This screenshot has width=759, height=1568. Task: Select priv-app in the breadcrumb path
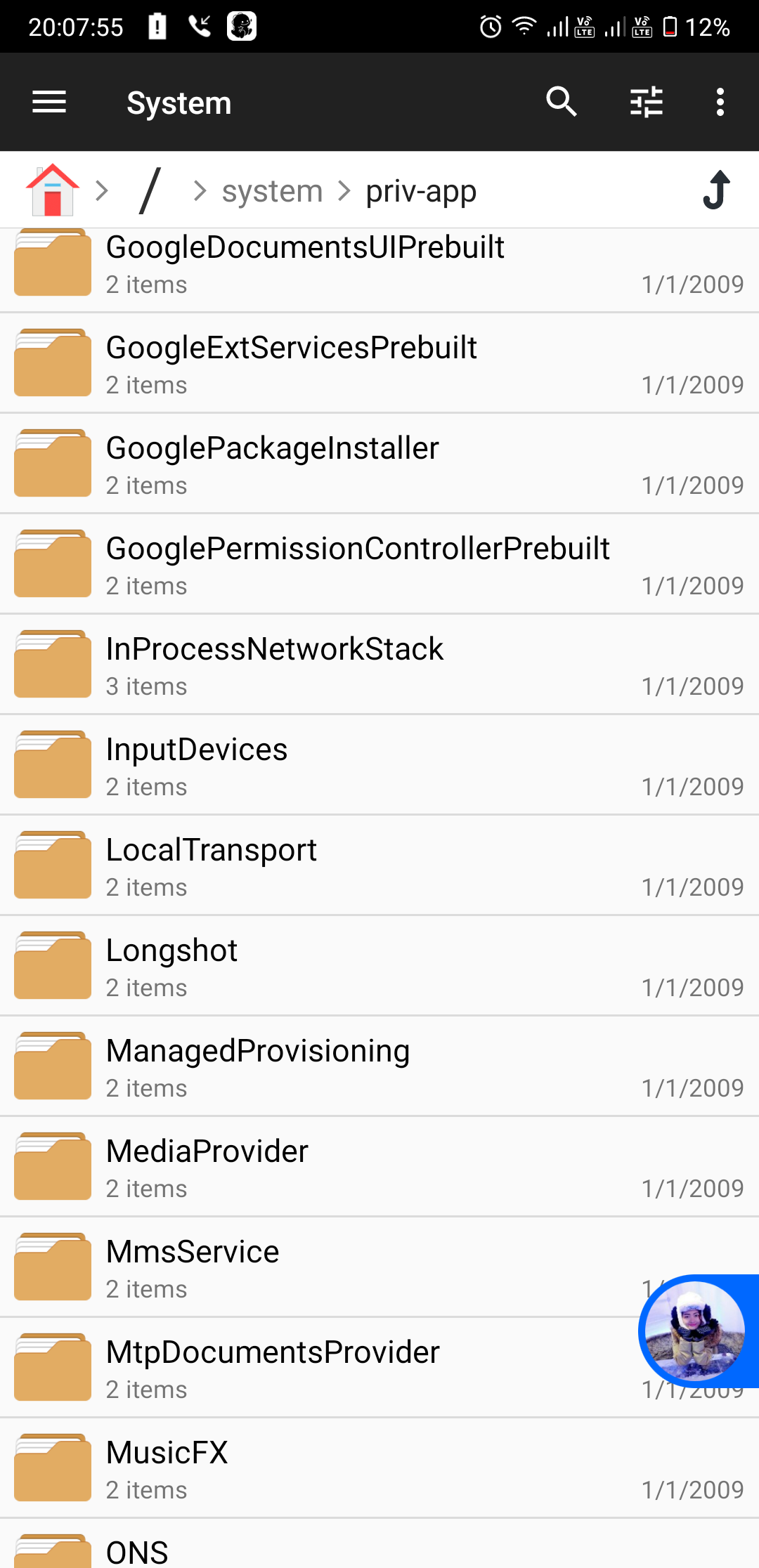pos(421,191)
